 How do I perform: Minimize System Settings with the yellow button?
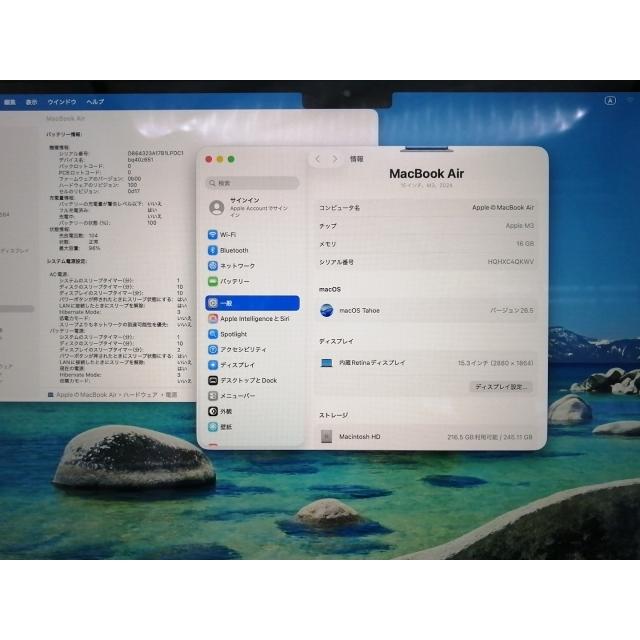[x=220, y=159]
